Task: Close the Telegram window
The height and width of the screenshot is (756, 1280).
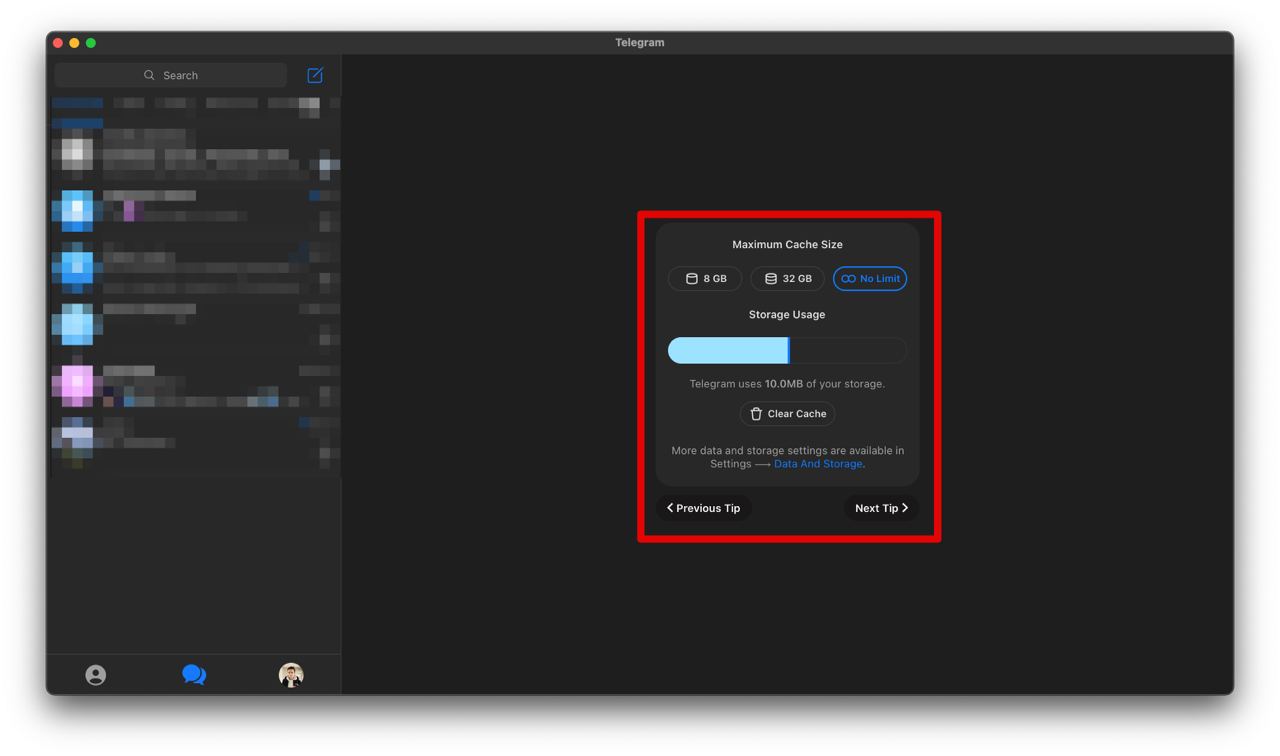Action: [x=58, y=43]
